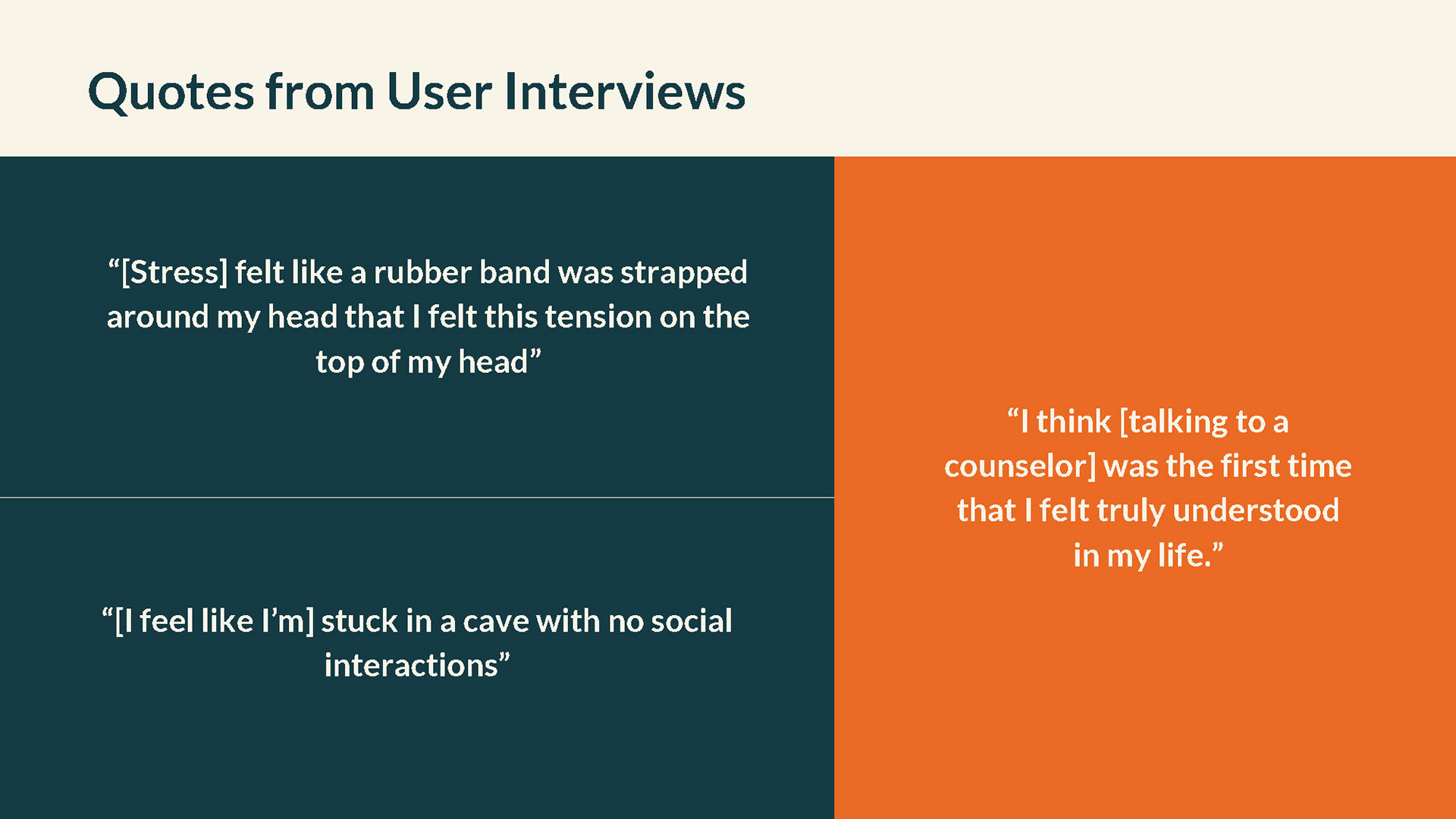Click the word "interactions" in the bottom quote
The image size is (1456, 819).
(411, 666)
